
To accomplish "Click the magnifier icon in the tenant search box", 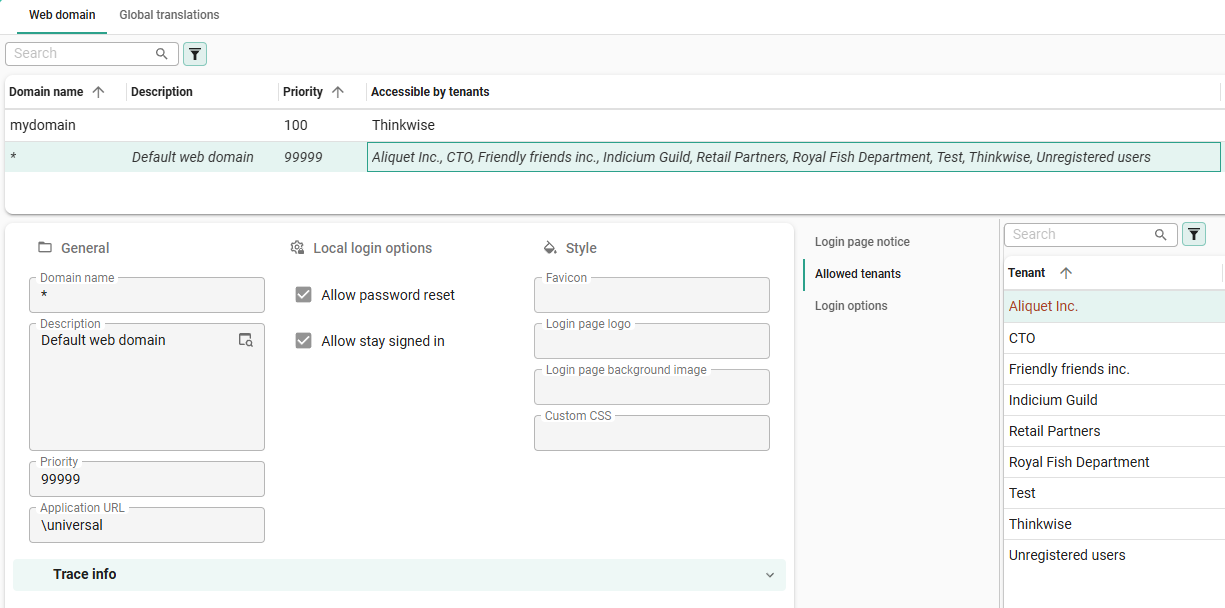I will [1161, 235].
